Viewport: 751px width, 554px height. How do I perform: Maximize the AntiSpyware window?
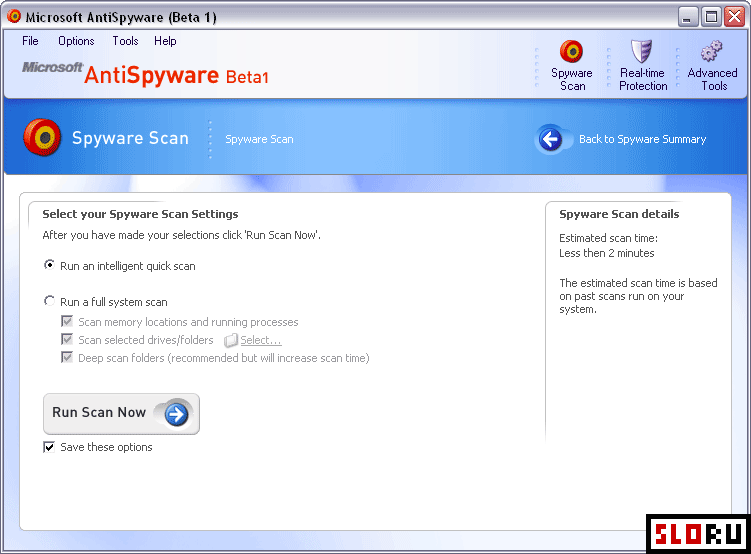point(711,17)
